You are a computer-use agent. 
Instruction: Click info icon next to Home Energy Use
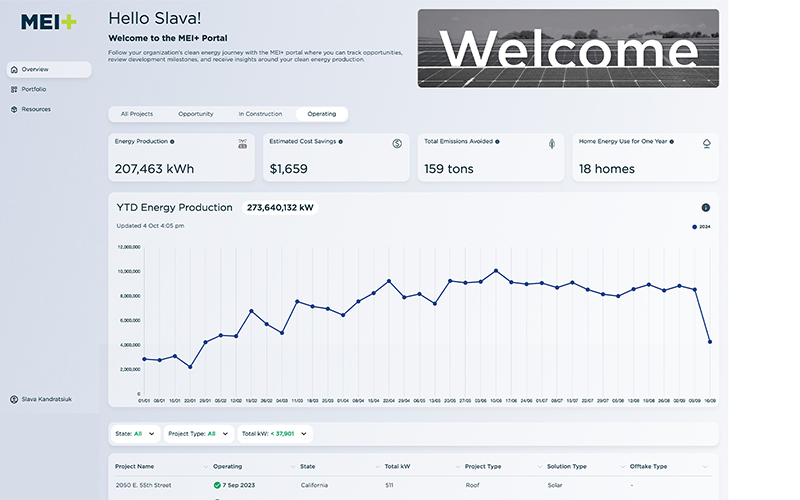coord(672,142)
